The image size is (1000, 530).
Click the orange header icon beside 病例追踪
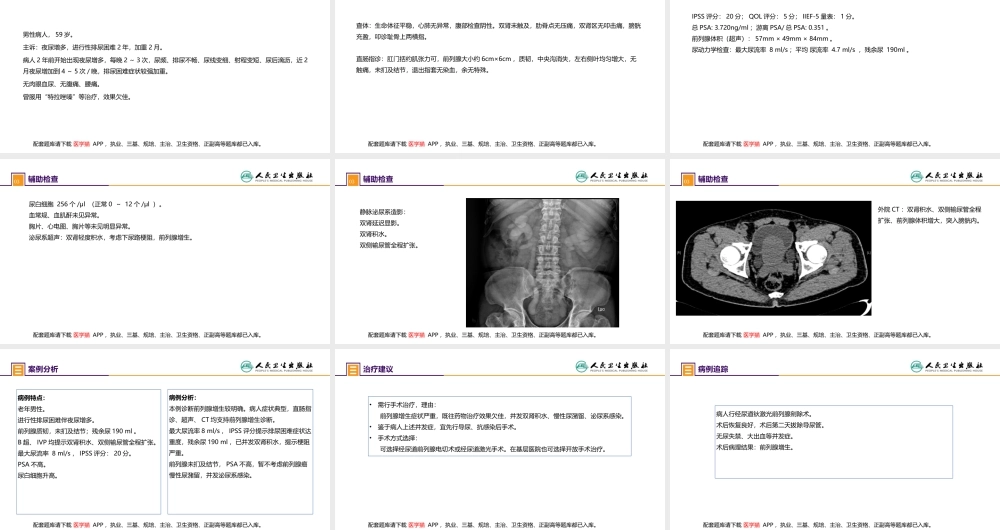685,368
